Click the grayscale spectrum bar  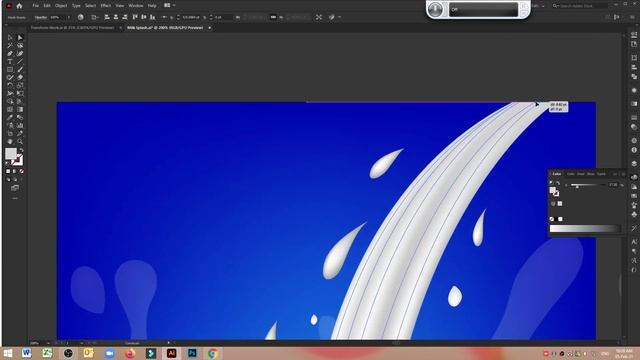(x=585, y=229)
